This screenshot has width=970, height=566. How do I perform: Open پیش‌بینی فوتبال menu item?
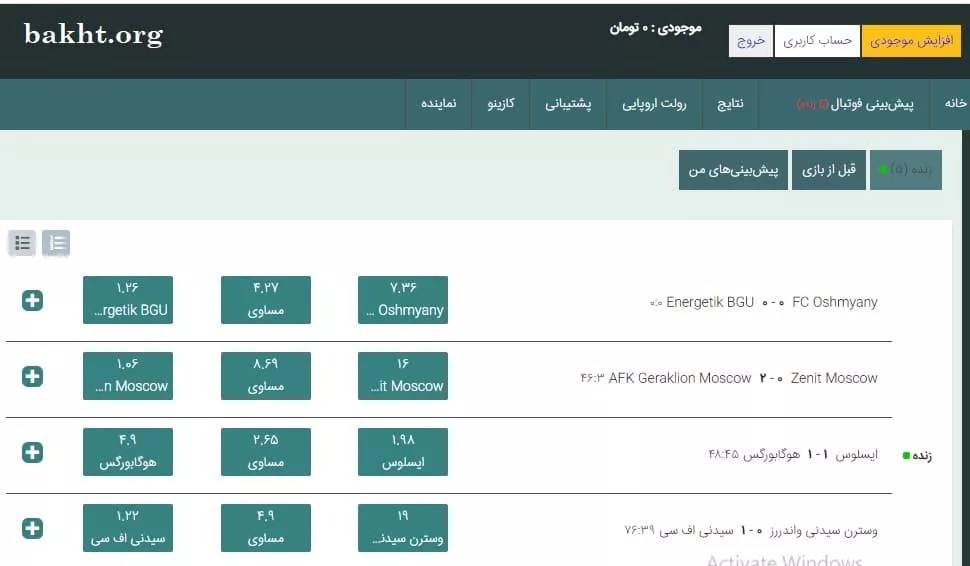(x=855, y=104)
